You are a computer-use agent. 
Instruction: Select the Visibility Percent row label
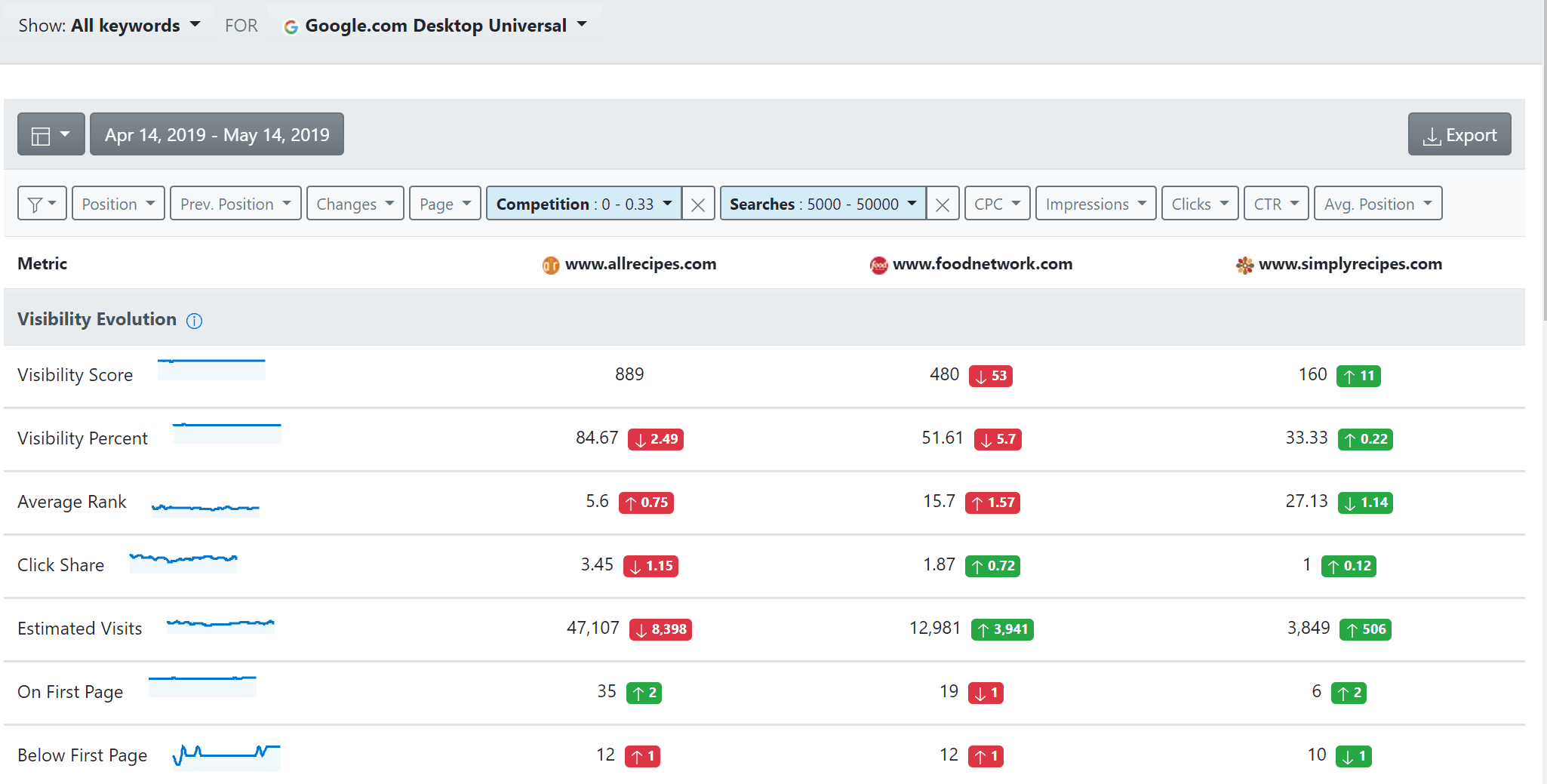tap(82, 438)
